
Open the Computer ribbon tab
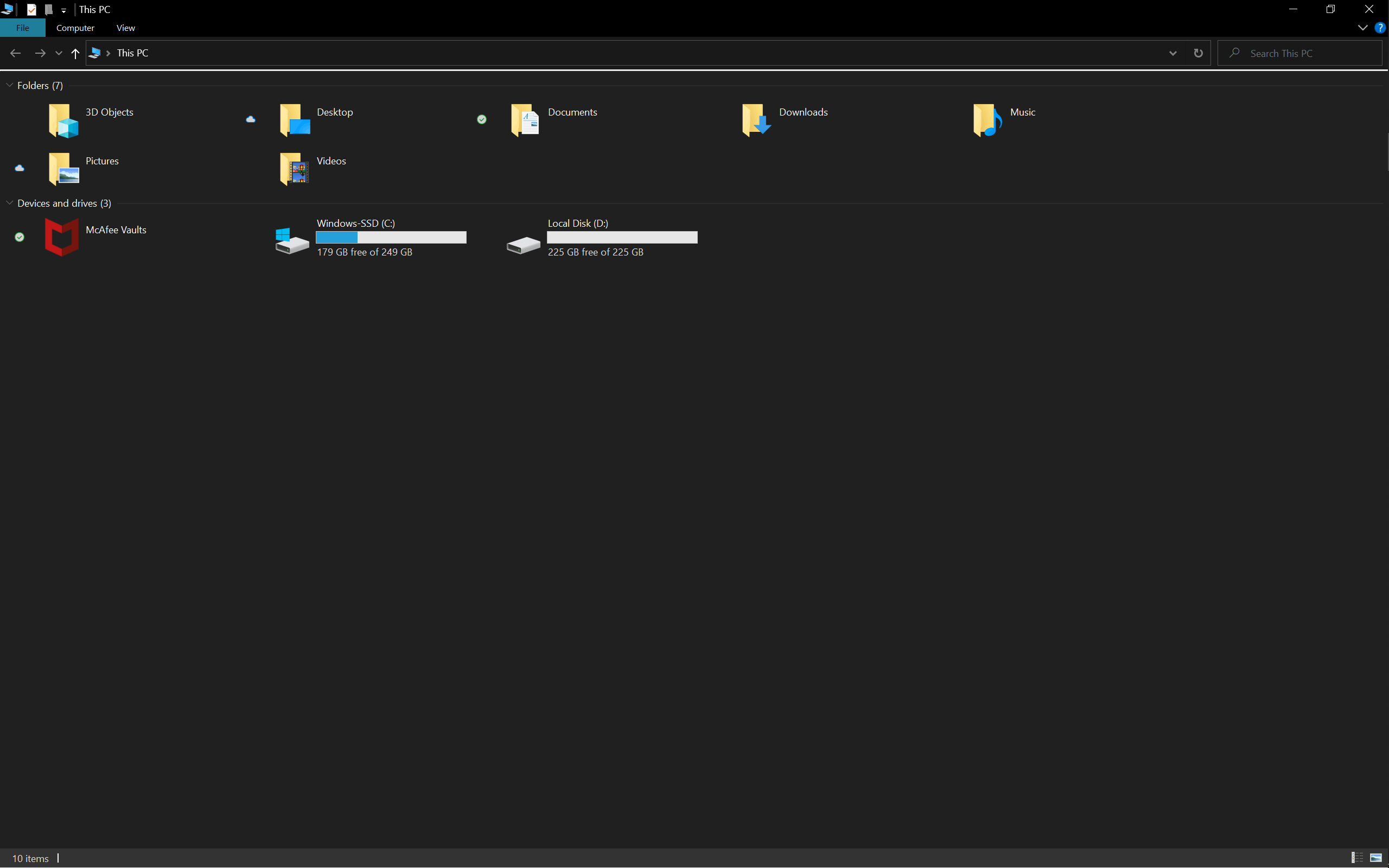click(75, 28)
